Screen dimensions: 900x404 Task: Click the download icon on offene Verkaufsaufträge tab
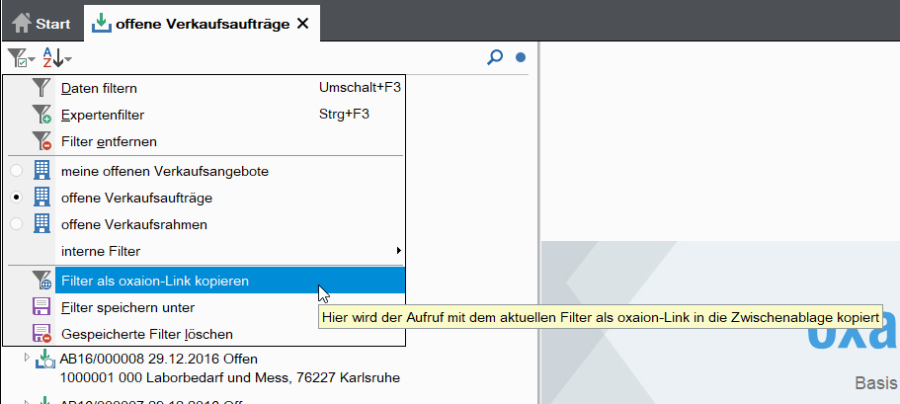[x=102, y=23]
